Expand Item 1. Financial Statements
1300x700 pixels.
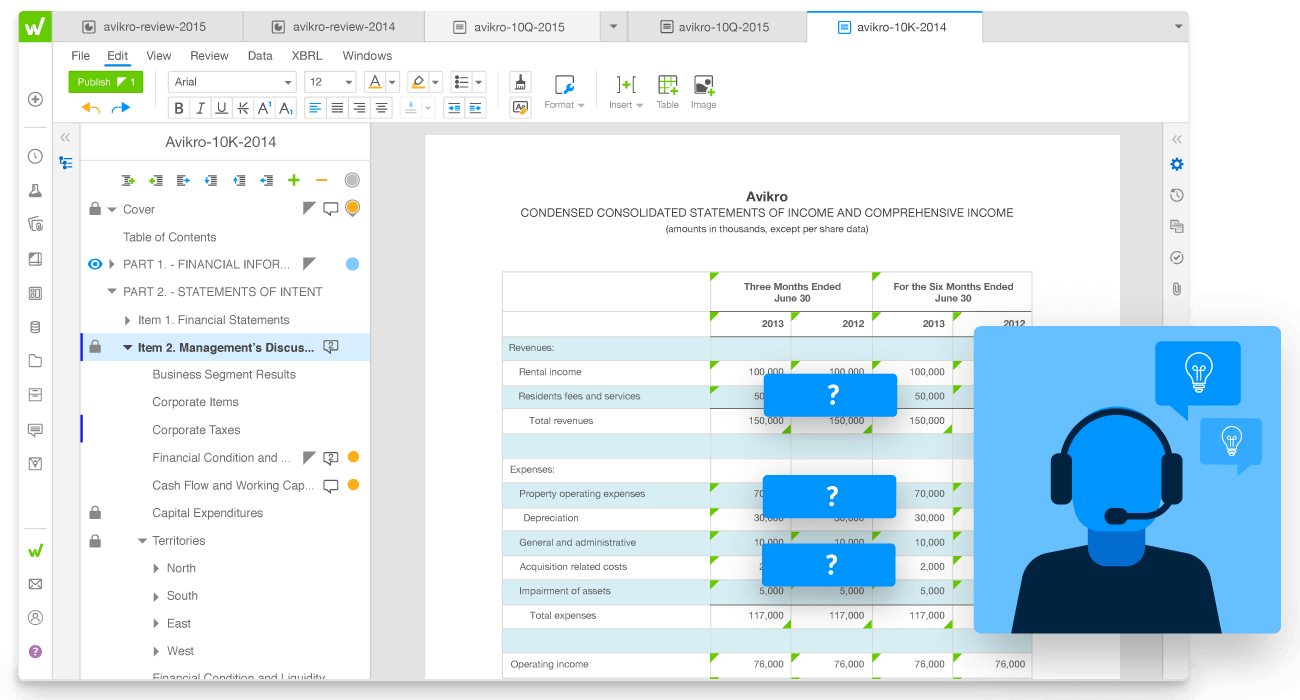click(x=128, y=320)
